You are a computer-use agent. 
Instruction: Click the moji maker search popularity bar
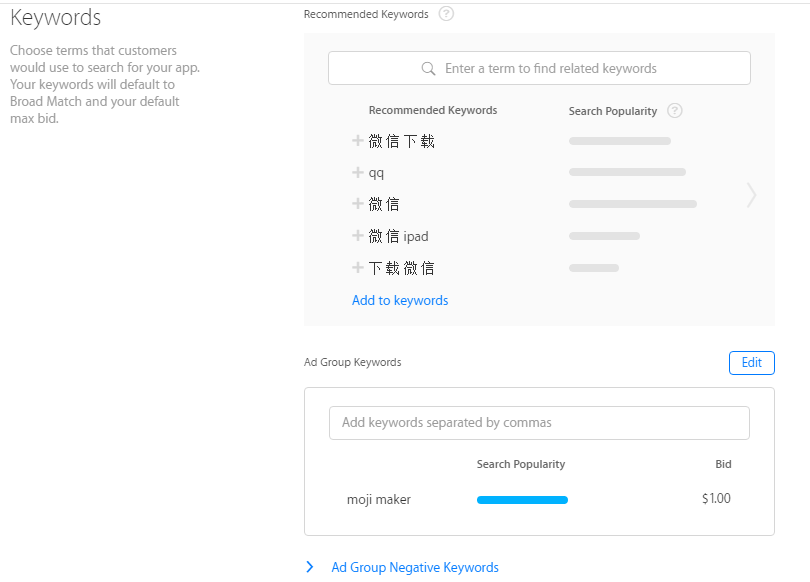pyautogui.click(x=522, y=500)
